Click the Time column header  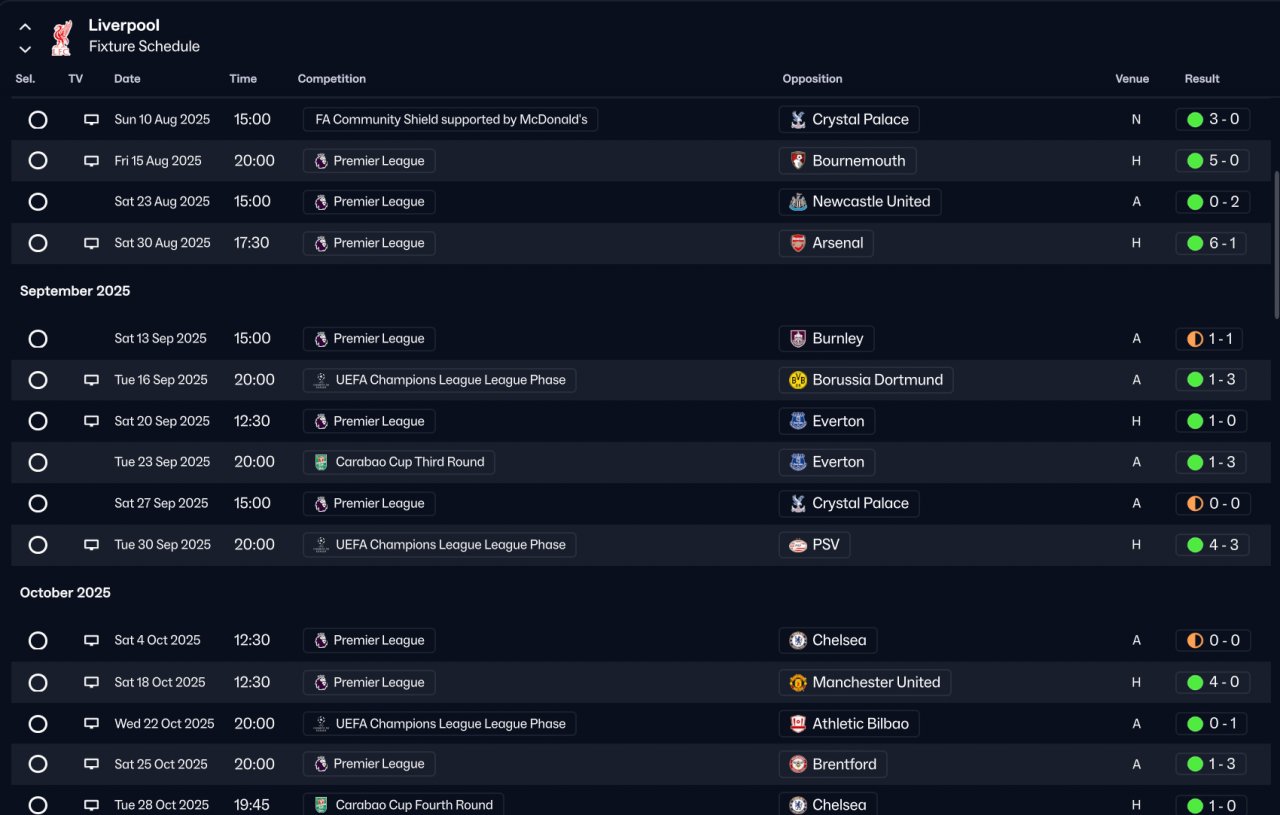point(243,79)
